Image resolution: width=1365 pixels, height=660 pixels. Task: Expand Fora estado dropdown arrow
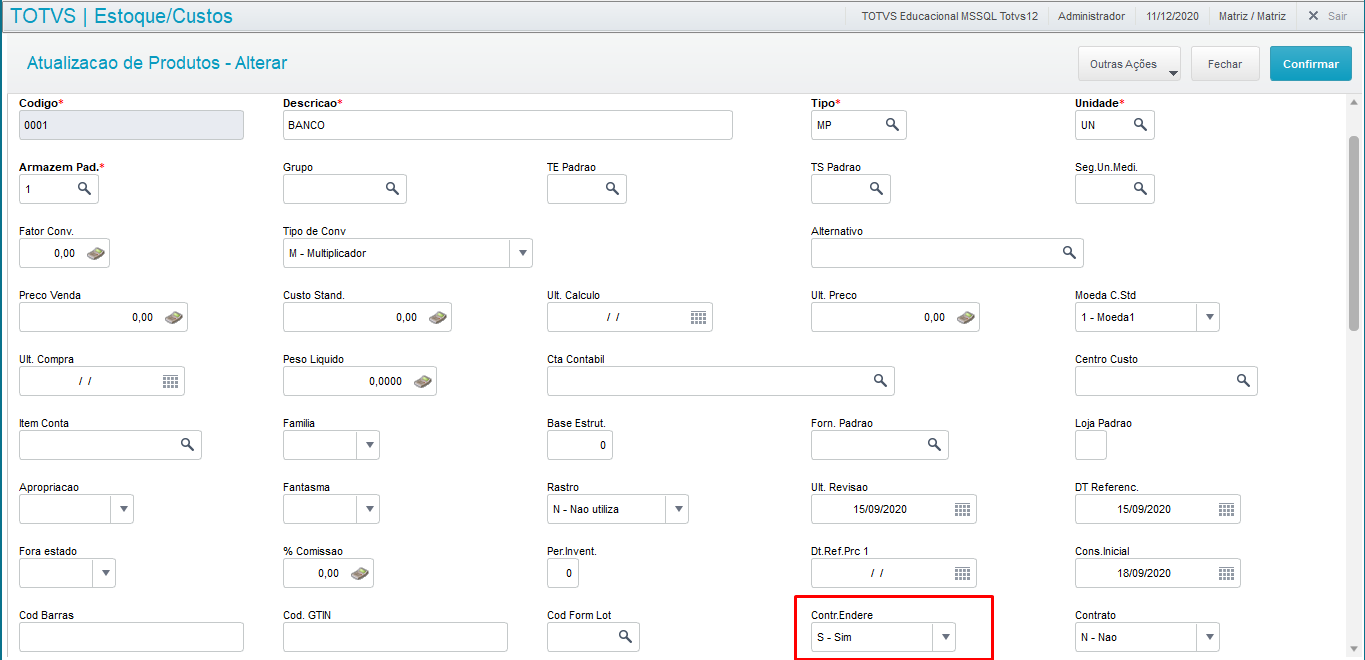(x=105, y=573)
